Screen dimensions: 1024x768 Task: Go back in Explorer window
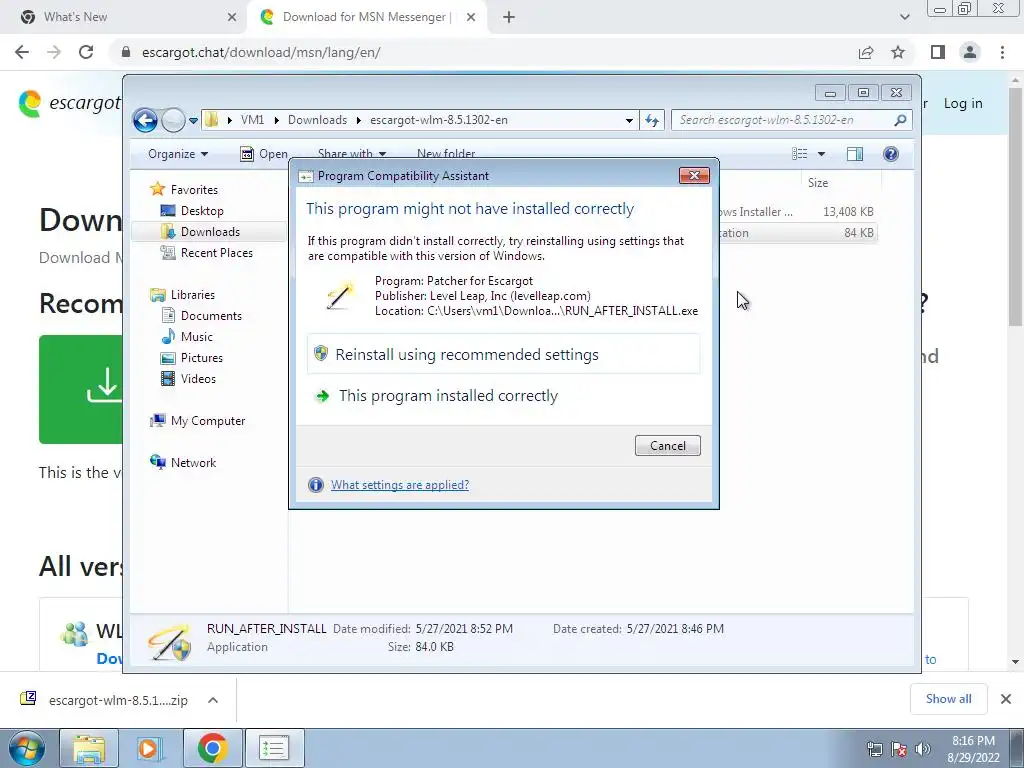click(x=145, y=120)
